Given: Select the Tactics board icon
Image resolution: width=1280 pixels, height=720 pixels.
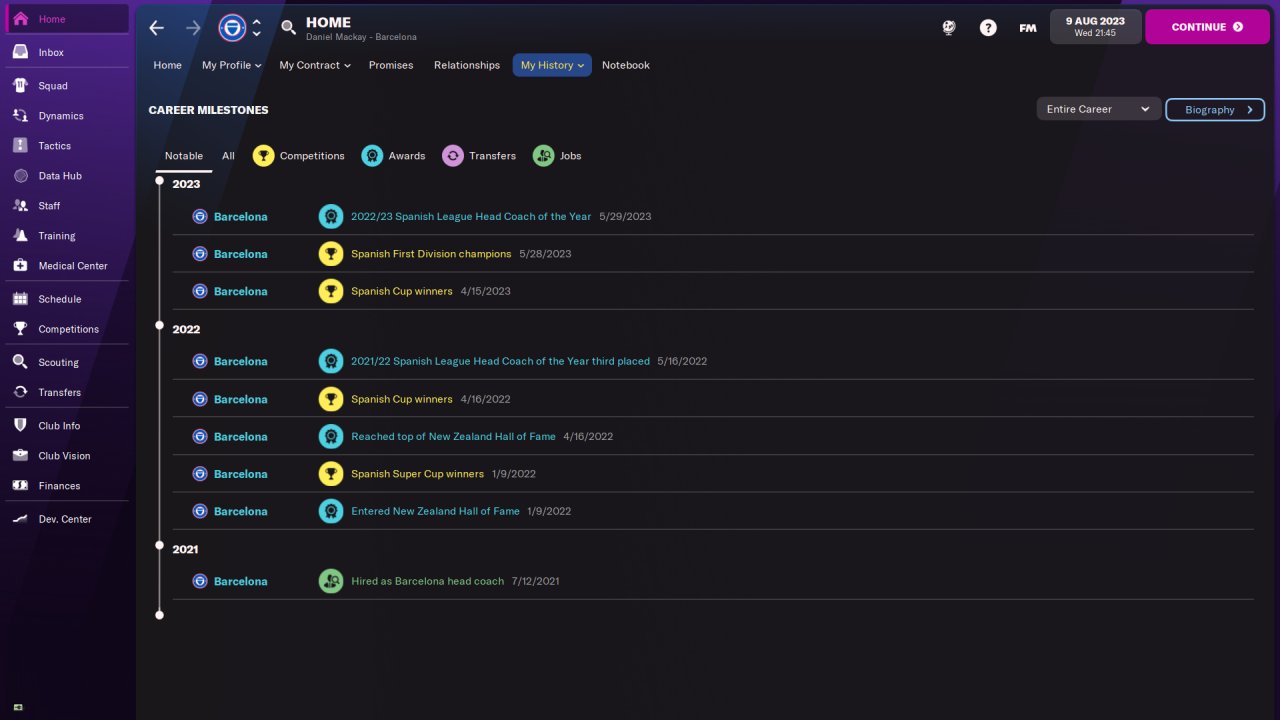Looking at the screenshot, I should click(x=20, y=146).
